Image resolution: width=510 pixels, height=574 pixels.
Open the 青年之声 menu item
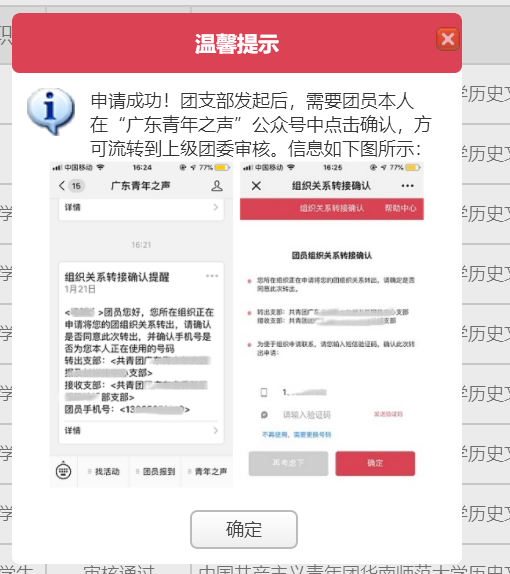pos(207,472)
